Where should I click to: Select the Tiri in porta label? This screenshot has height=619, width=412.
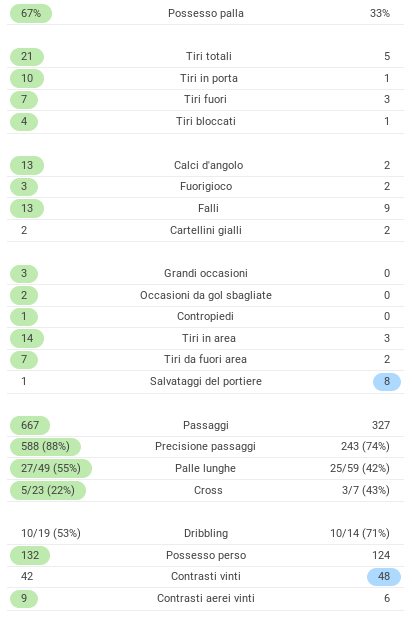[209, 78]
